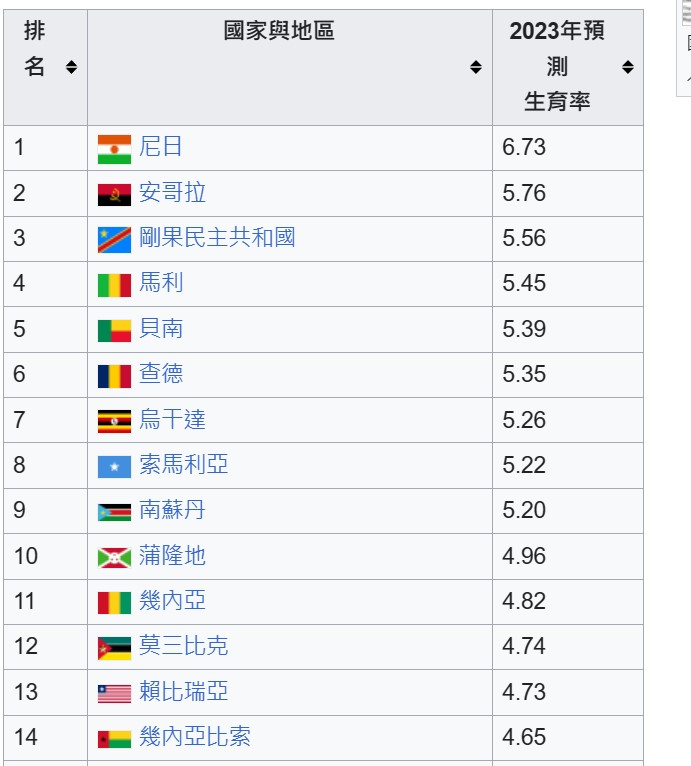Click the 馬利 link
The image size is (691, 766).
tap(161, 282)
